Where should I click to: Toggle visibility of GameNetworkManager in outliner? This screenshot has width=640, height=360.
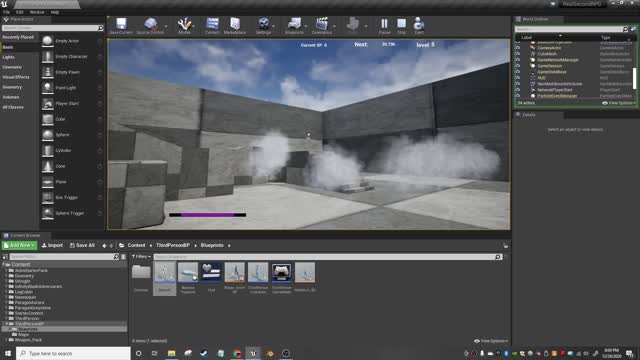(518, 60)
